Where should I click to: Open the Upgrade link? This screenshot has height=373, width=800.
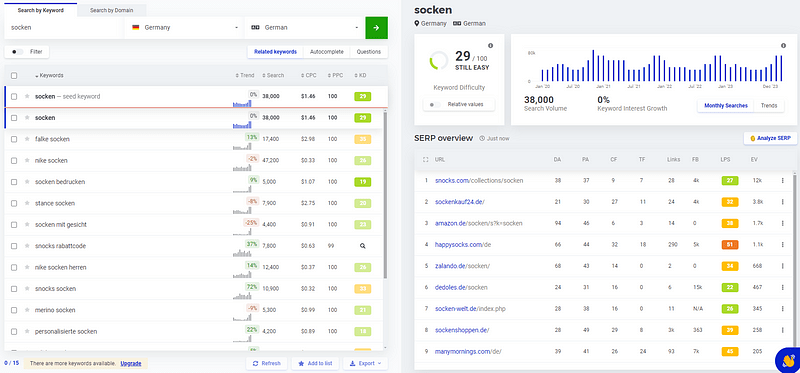[131, 363]
